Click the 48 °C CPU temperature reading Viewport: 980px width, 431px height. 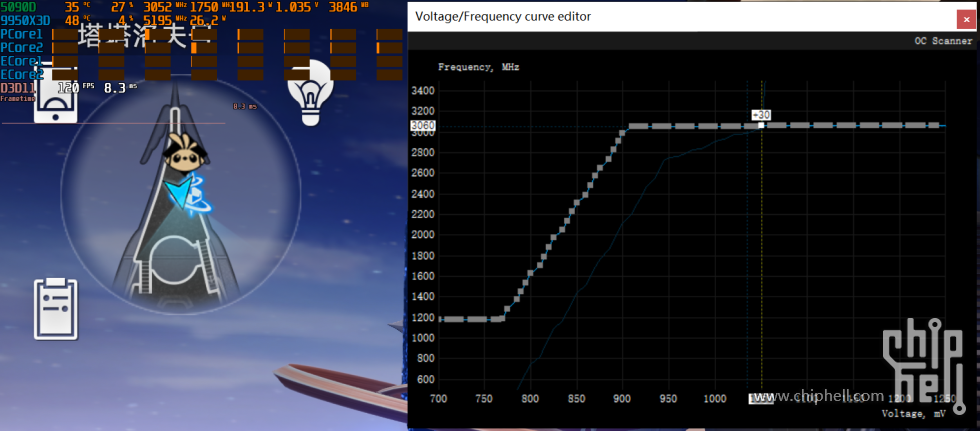[x=78, y=21]
